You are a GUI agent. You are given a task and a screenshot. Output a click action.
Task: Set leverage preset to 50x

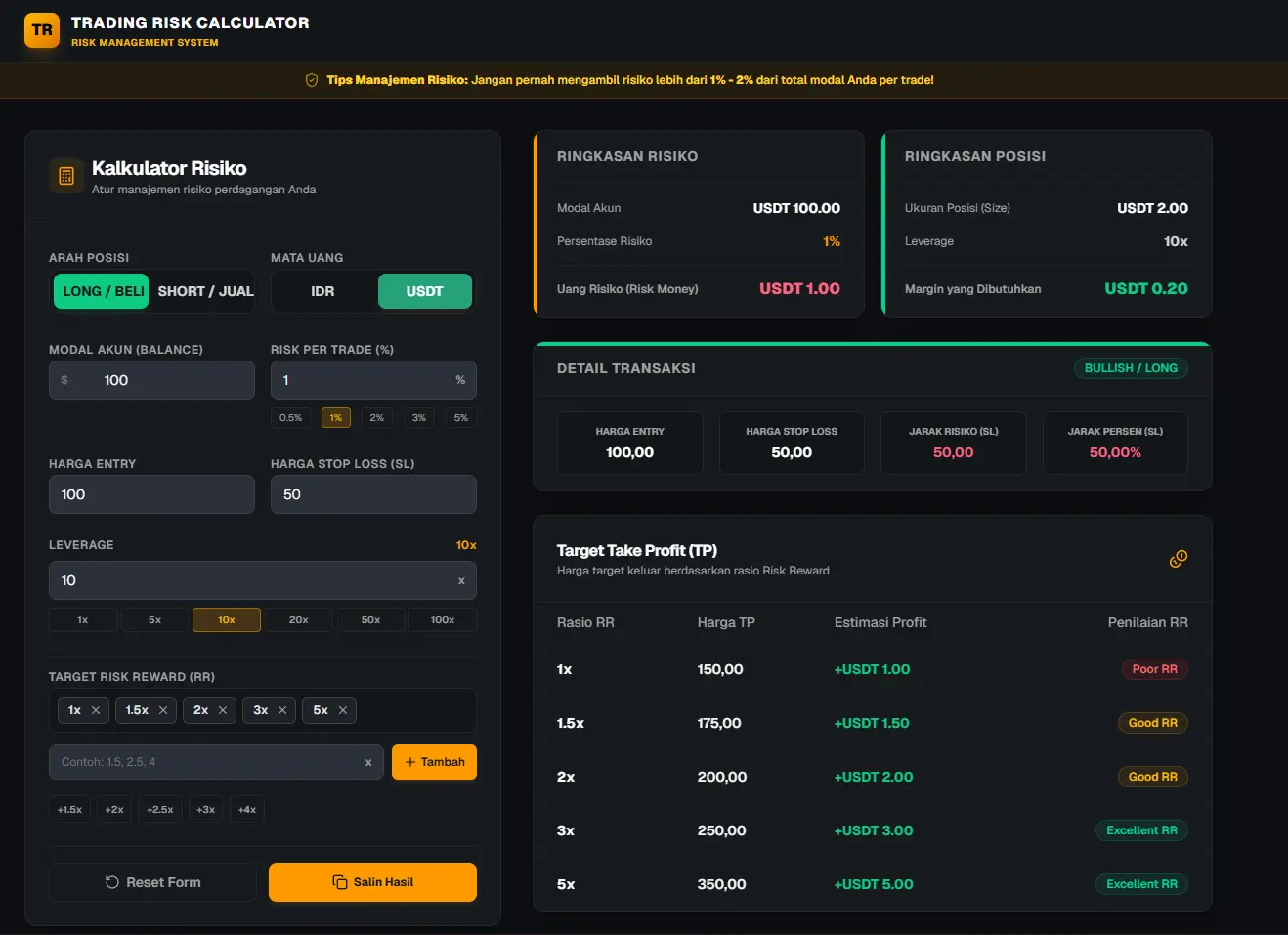pyautogui.click(x=370, y=619)
